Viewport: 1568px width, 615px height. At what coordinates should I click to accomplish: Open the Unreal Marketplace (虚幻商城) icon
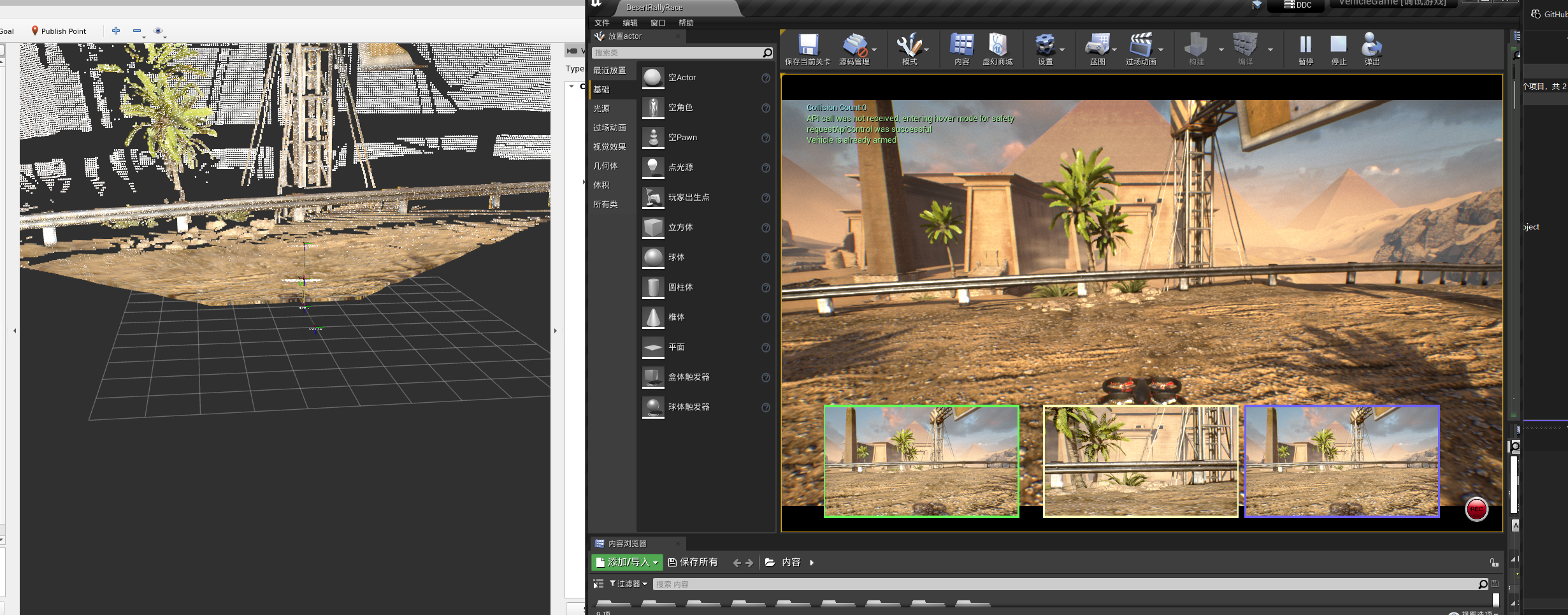coord(997,45)
